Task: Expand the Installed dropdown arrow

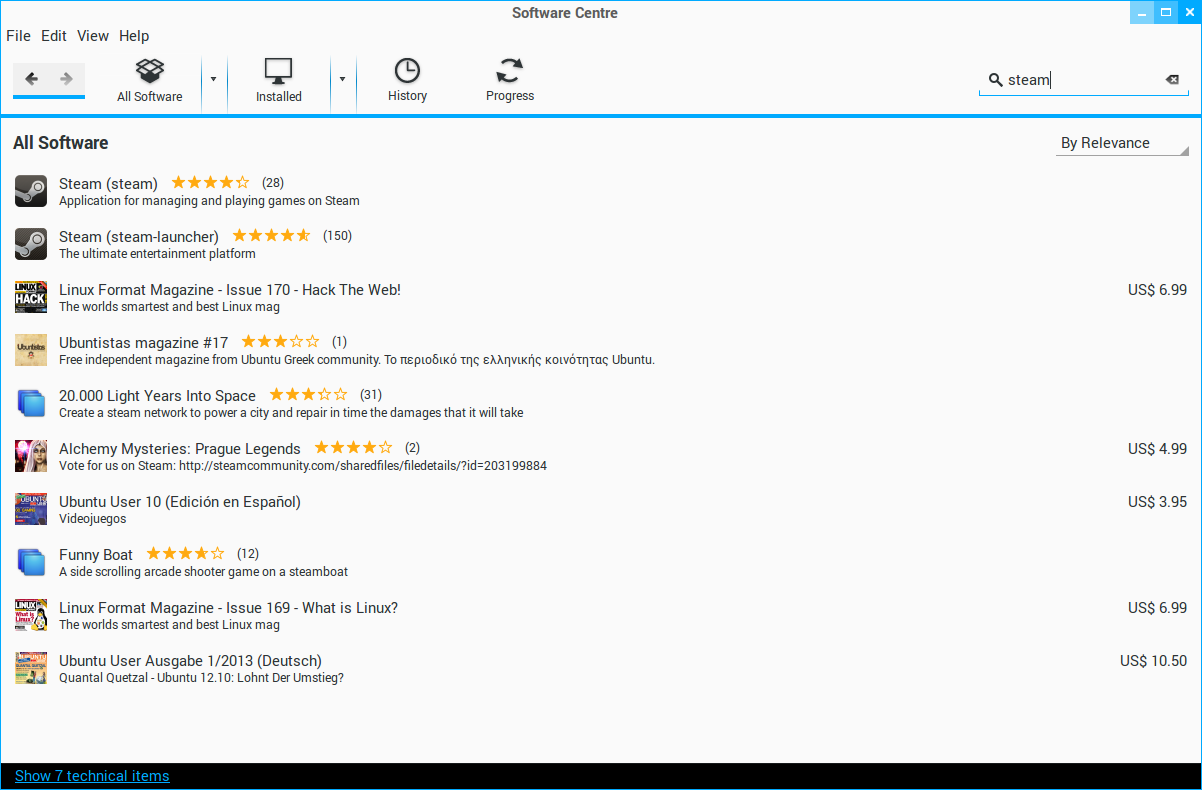Action: (342, 79)
